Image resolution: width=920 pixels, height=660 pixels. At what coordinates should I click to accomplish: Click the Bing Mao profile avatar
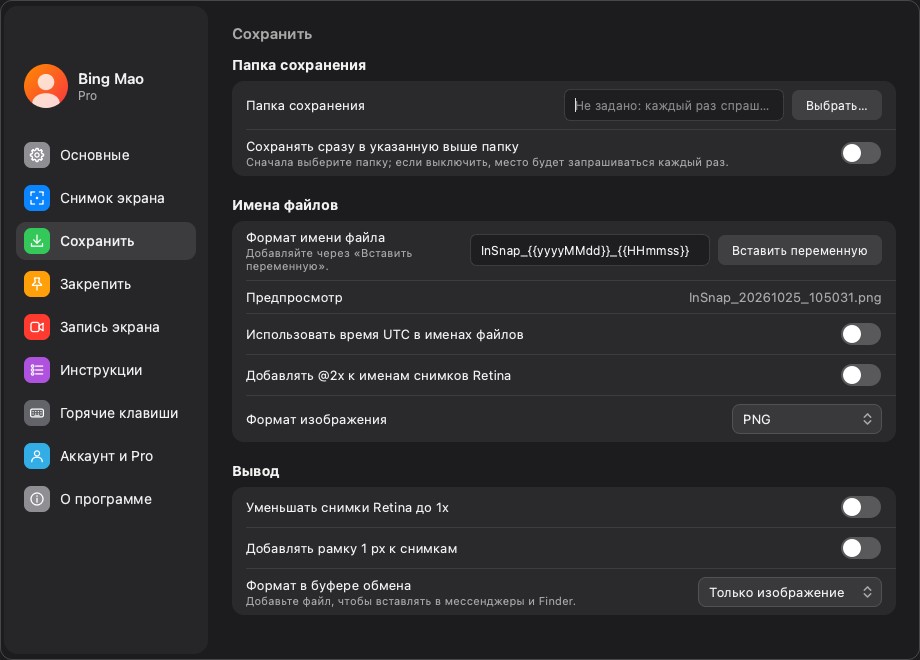[46, 86]
